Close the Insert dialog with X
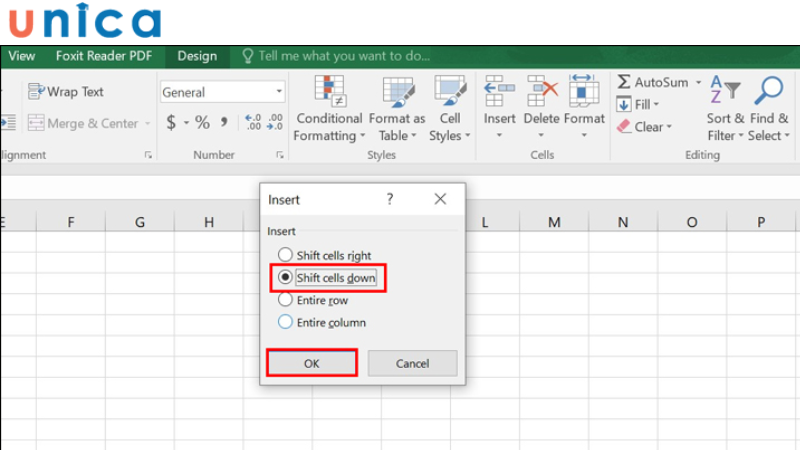 click(440, 199)
